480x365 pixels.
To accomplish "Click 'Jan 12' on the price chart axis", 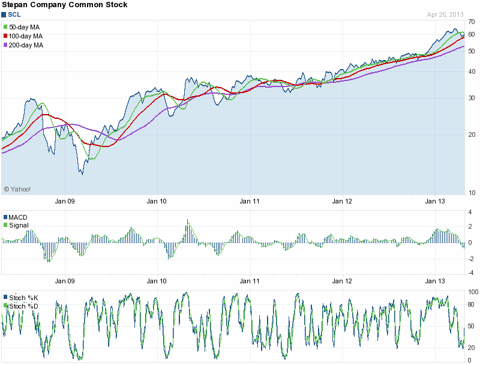I will click(x=342, y=201).
